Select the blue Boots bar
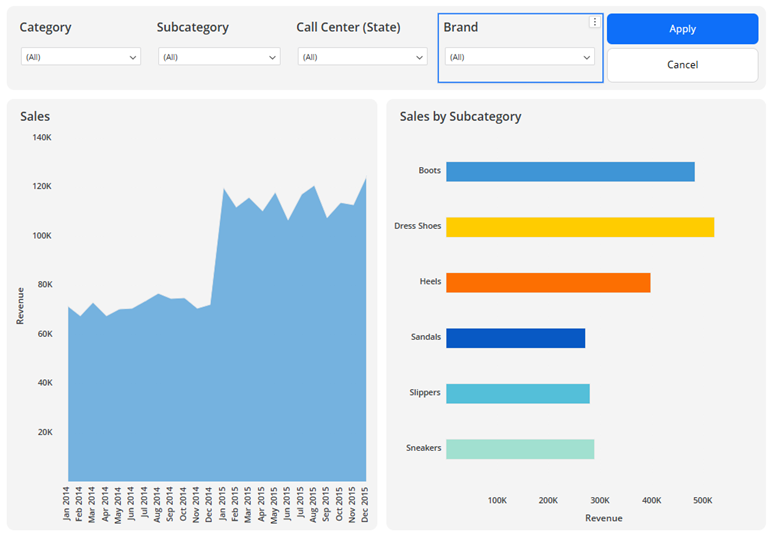The image size is (772, 537). point(570,172)
